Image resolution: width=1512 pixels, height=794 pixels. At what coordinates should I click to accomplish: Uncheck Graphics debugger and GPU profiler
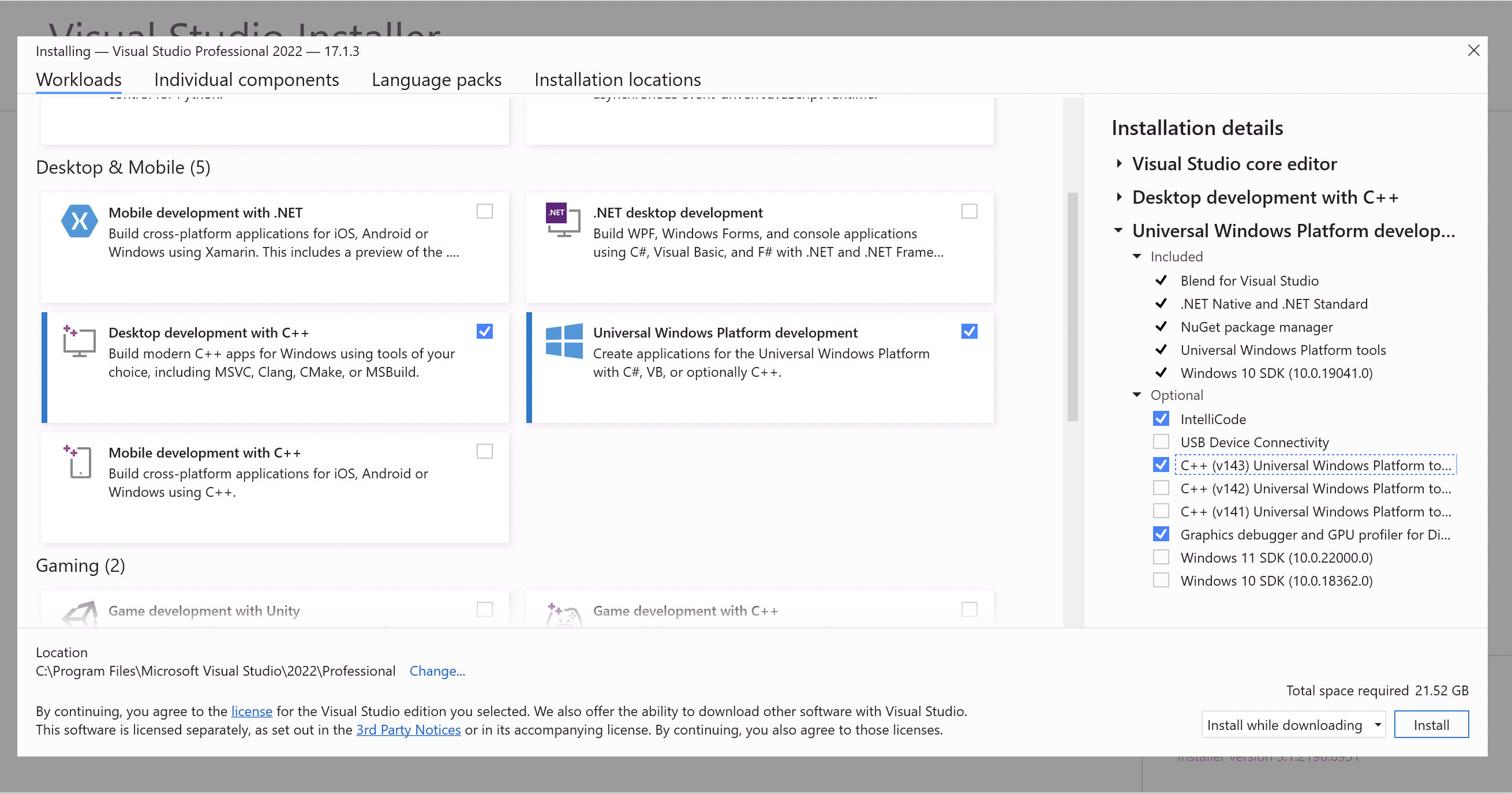point(1161,534)
